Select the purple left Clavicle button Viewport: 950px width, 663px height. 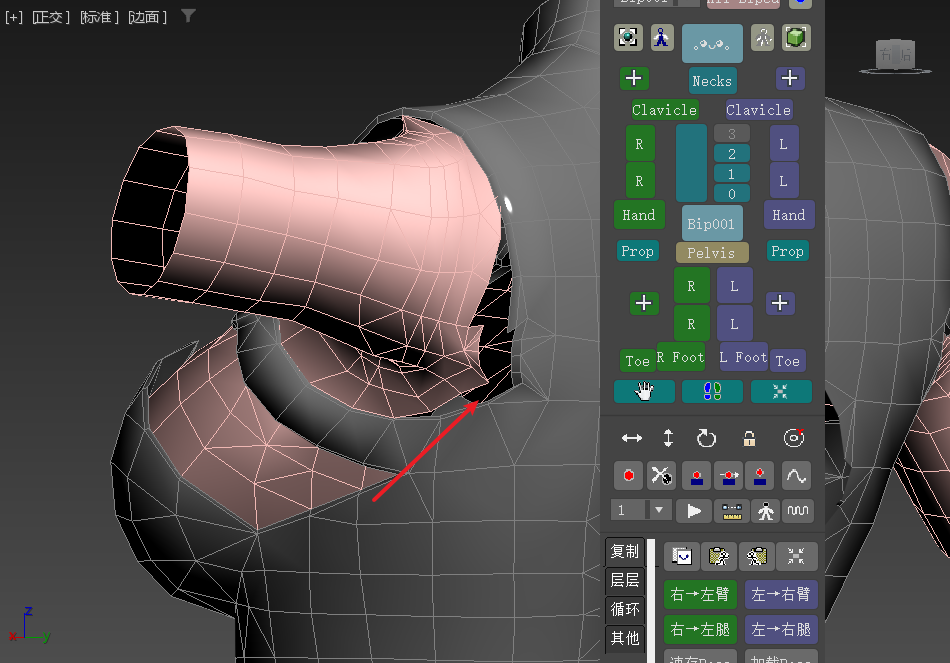759,110
